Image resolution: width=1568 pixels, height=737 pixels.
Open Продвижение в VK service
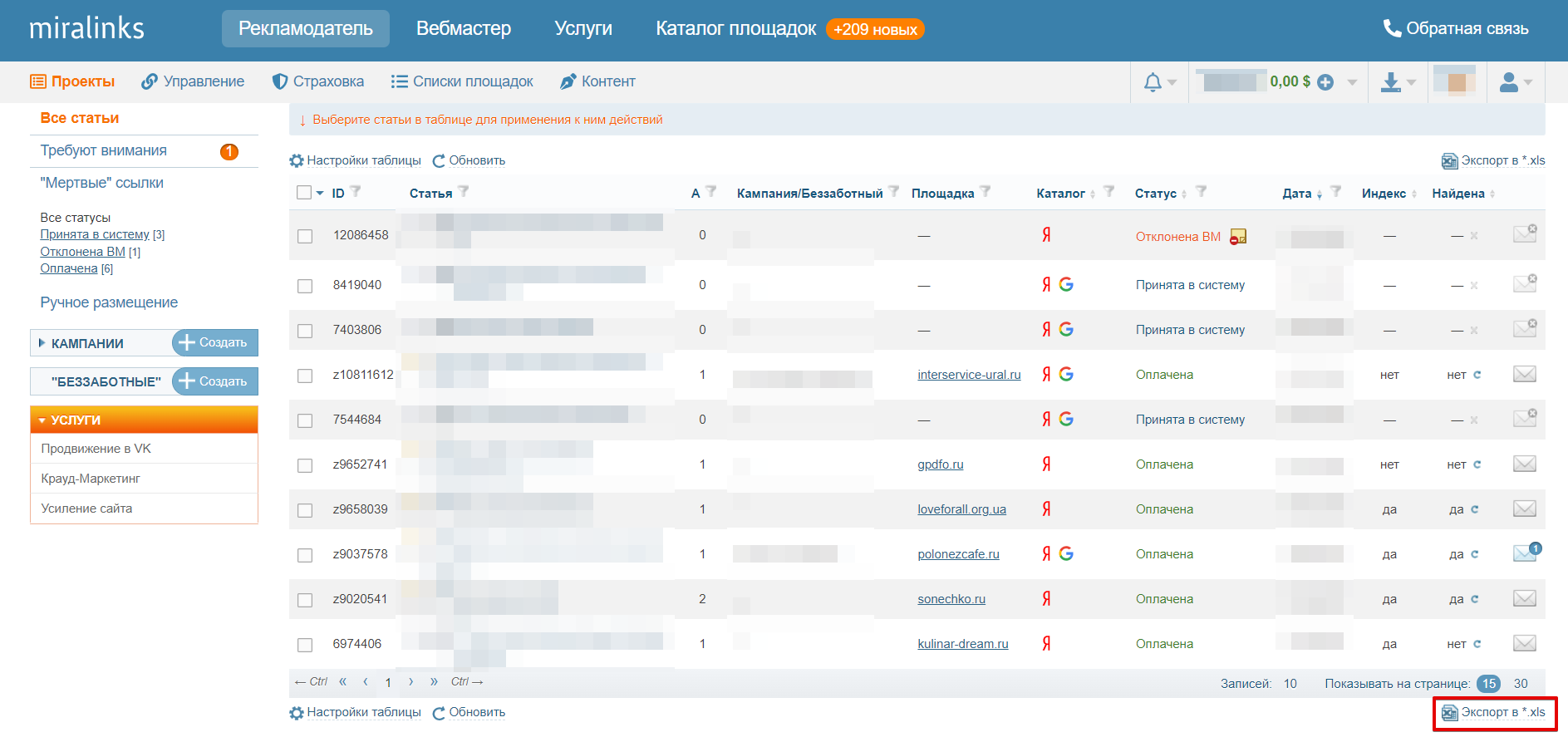point(96,449)
